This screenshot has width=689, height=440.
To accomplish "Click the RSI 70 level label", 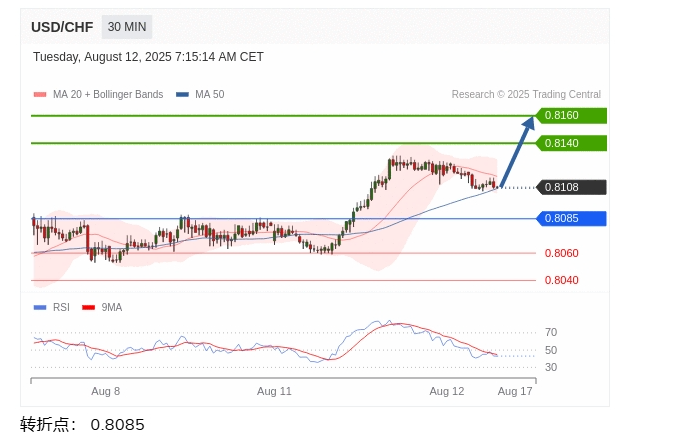I will 551,332.
